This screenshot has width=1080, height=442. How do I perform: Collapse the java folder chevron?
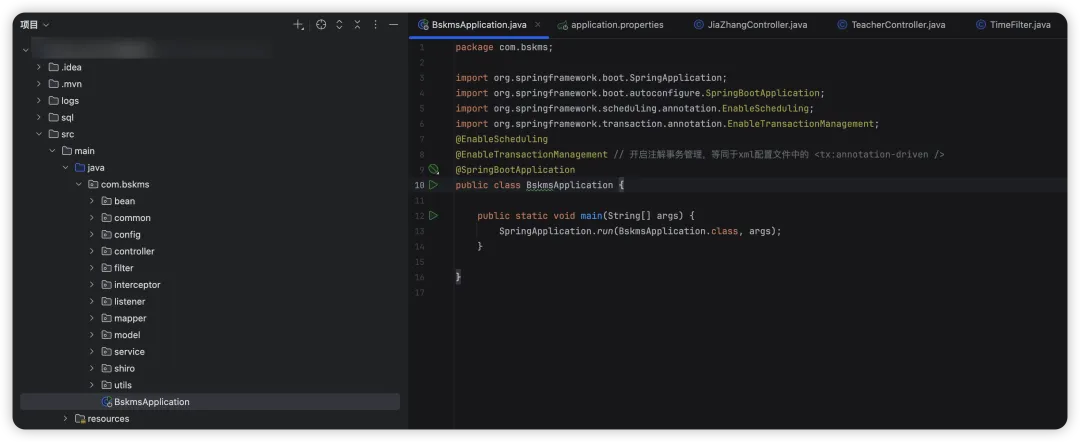click(65, 167)
